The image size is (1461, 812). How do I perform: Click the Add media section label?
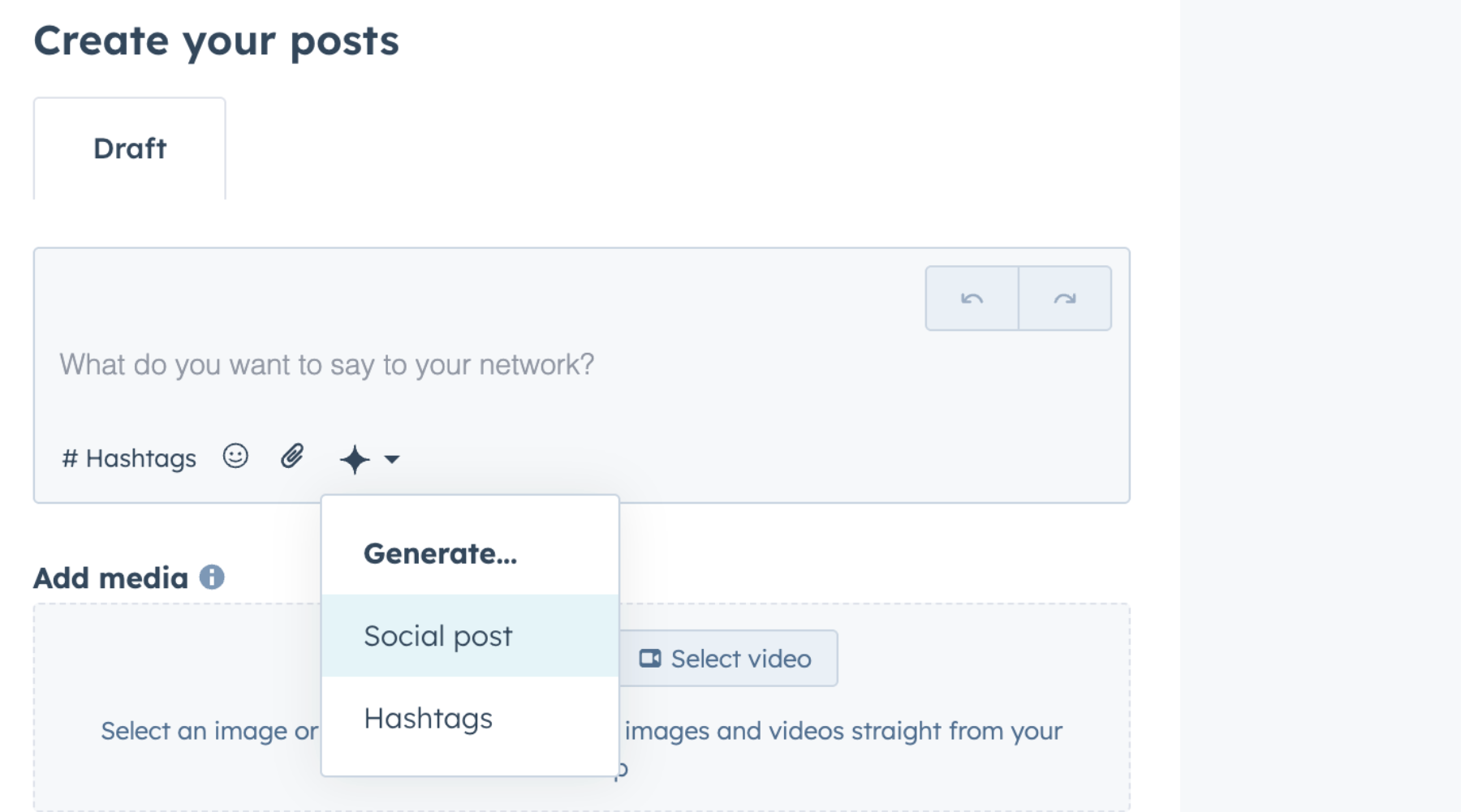coord(111,578)
